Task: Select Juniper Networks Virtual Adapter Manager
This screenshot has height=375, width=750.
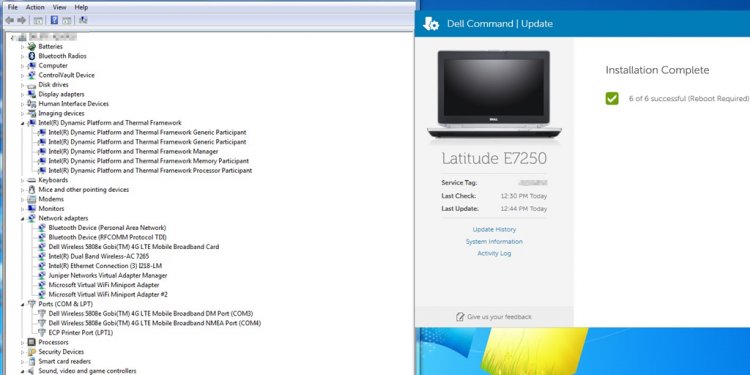Action: [108, 276]
